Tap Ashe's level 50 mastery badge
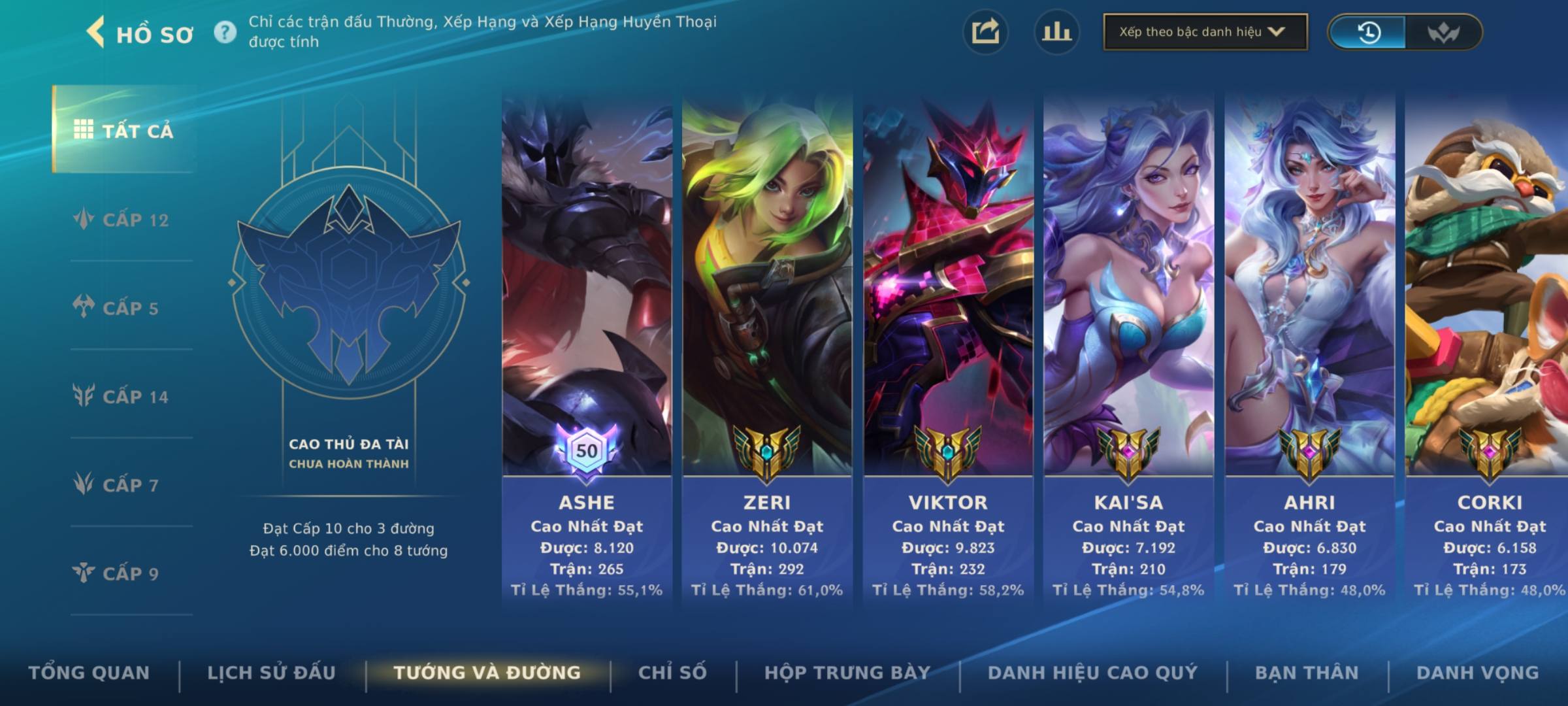Screen dimensions: 1568x706 (x=586, y=450)
